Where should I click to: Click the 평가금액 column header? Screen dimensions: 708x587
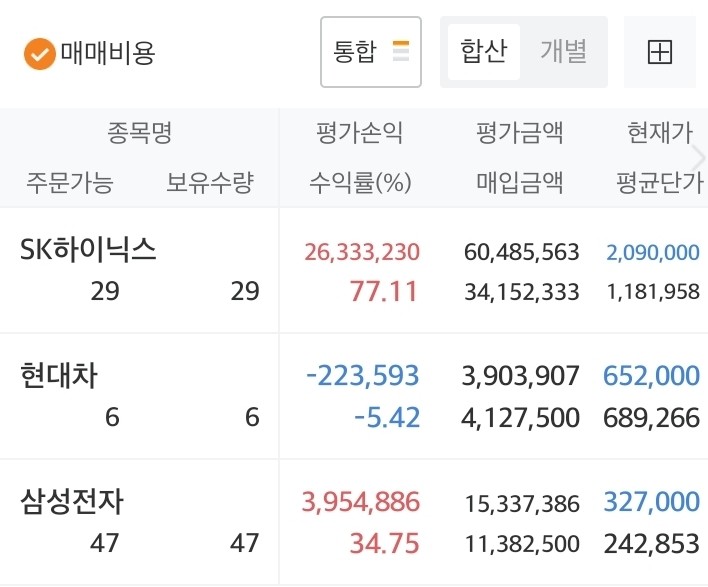point(520,133)
